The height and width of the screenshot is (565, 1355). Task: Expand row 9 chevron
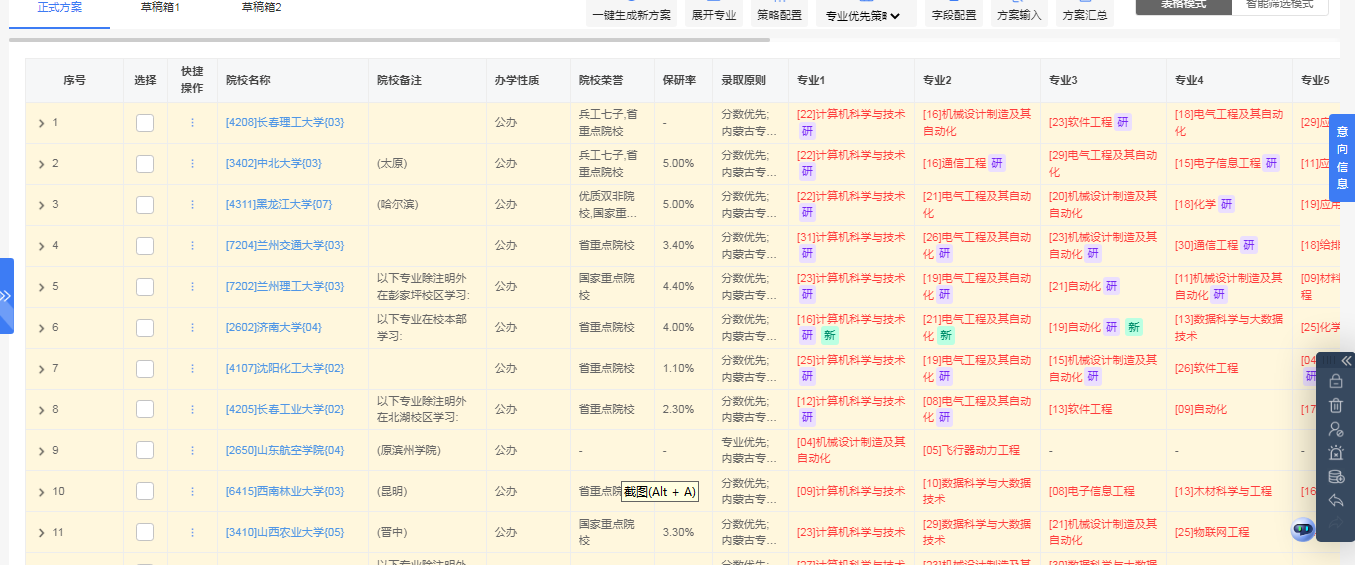pyautogui.click(x=41, y=451)
